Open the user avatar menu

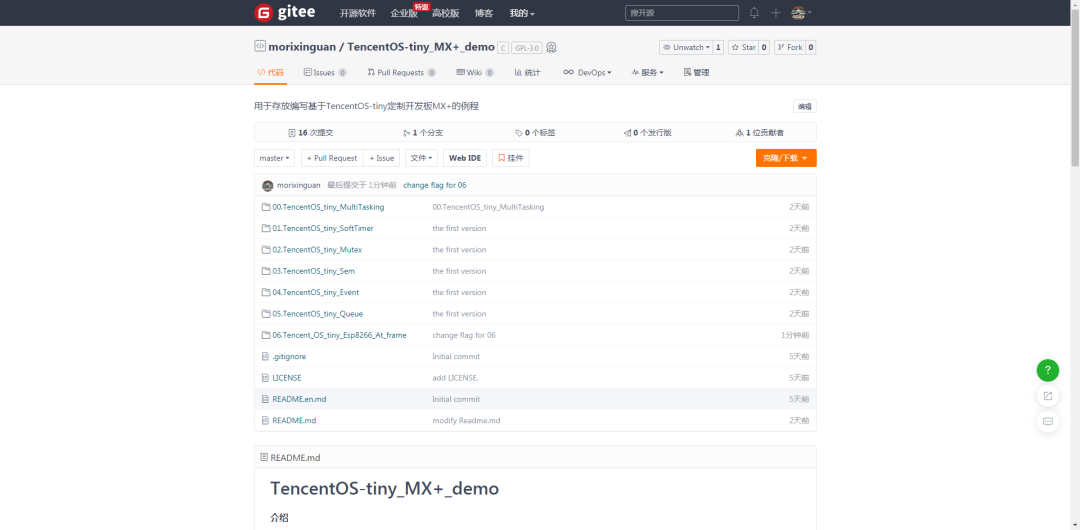[801, 13]
